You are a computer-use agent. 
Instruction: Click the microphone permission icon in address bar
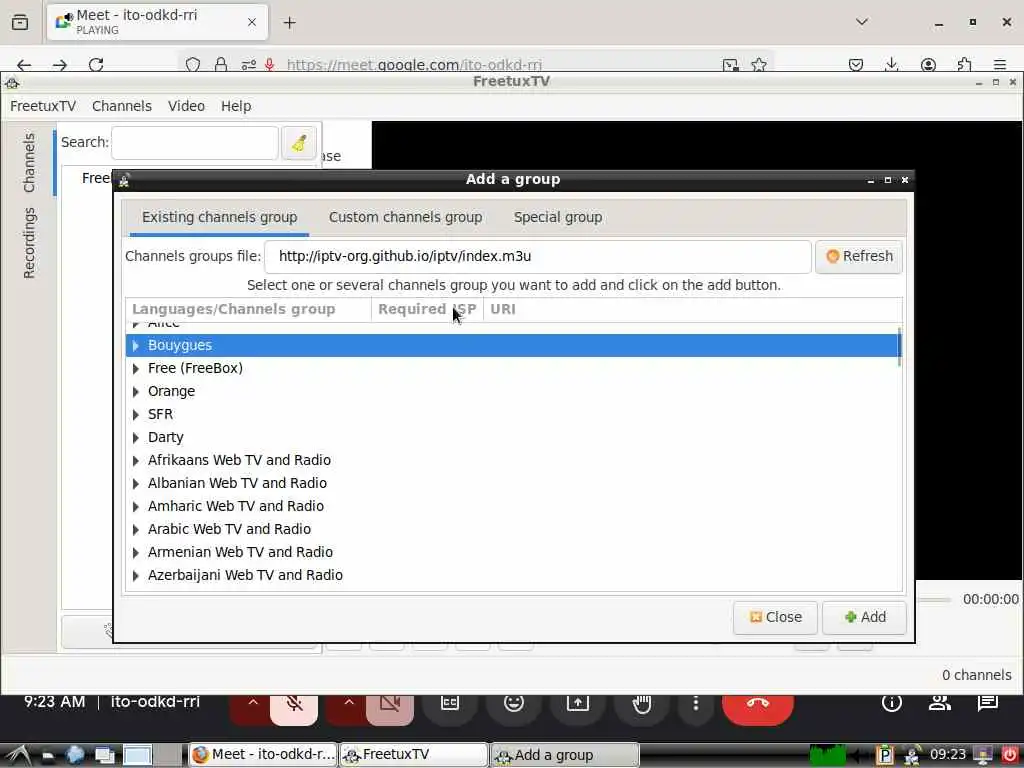[269, 65]
